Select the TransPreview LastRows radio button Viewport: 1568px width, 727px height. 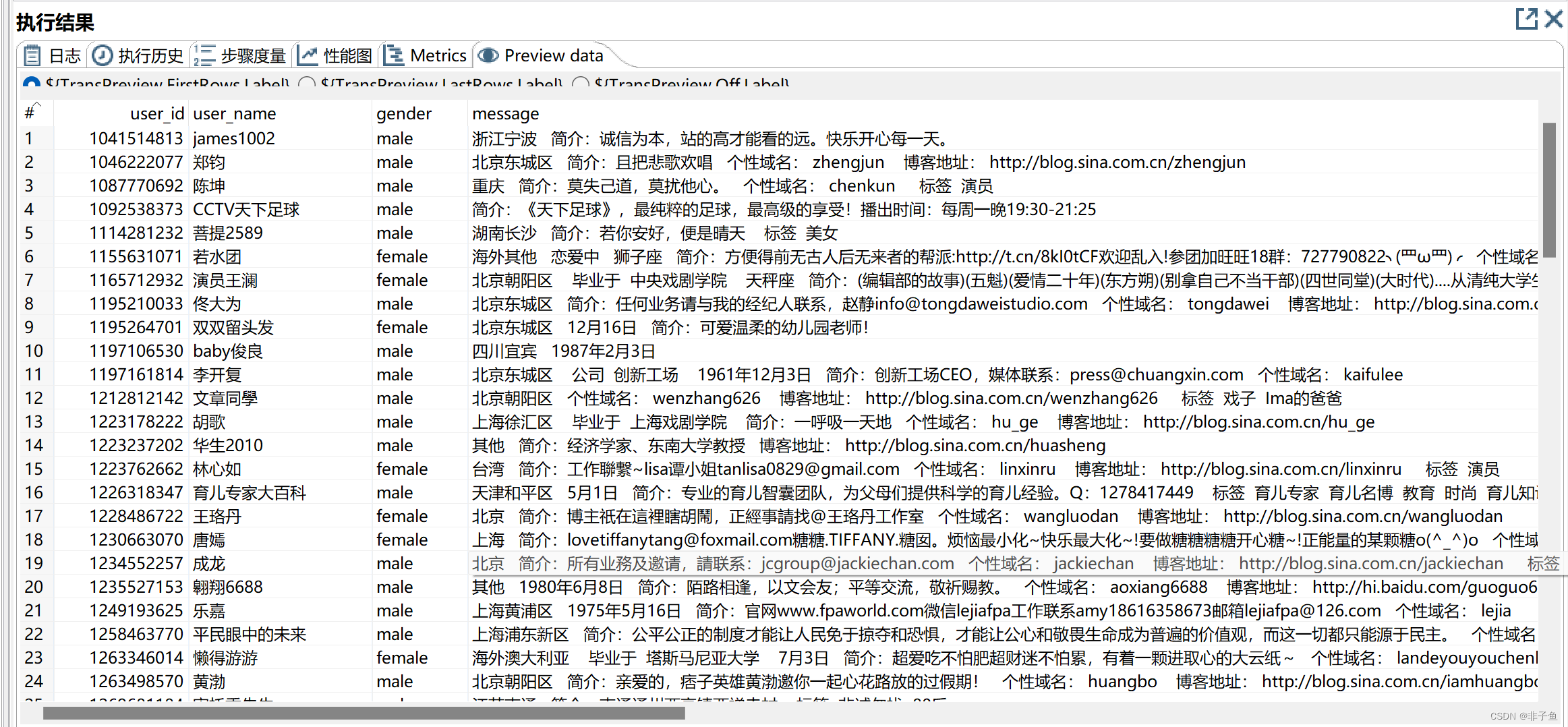(x=308, y=84)
